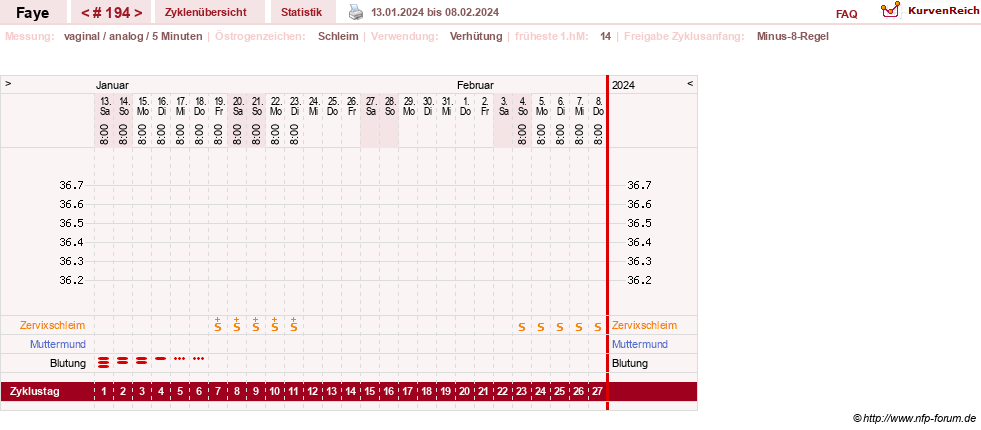Click the red vertical end-of-cycle marker line

tap(607, 243)
